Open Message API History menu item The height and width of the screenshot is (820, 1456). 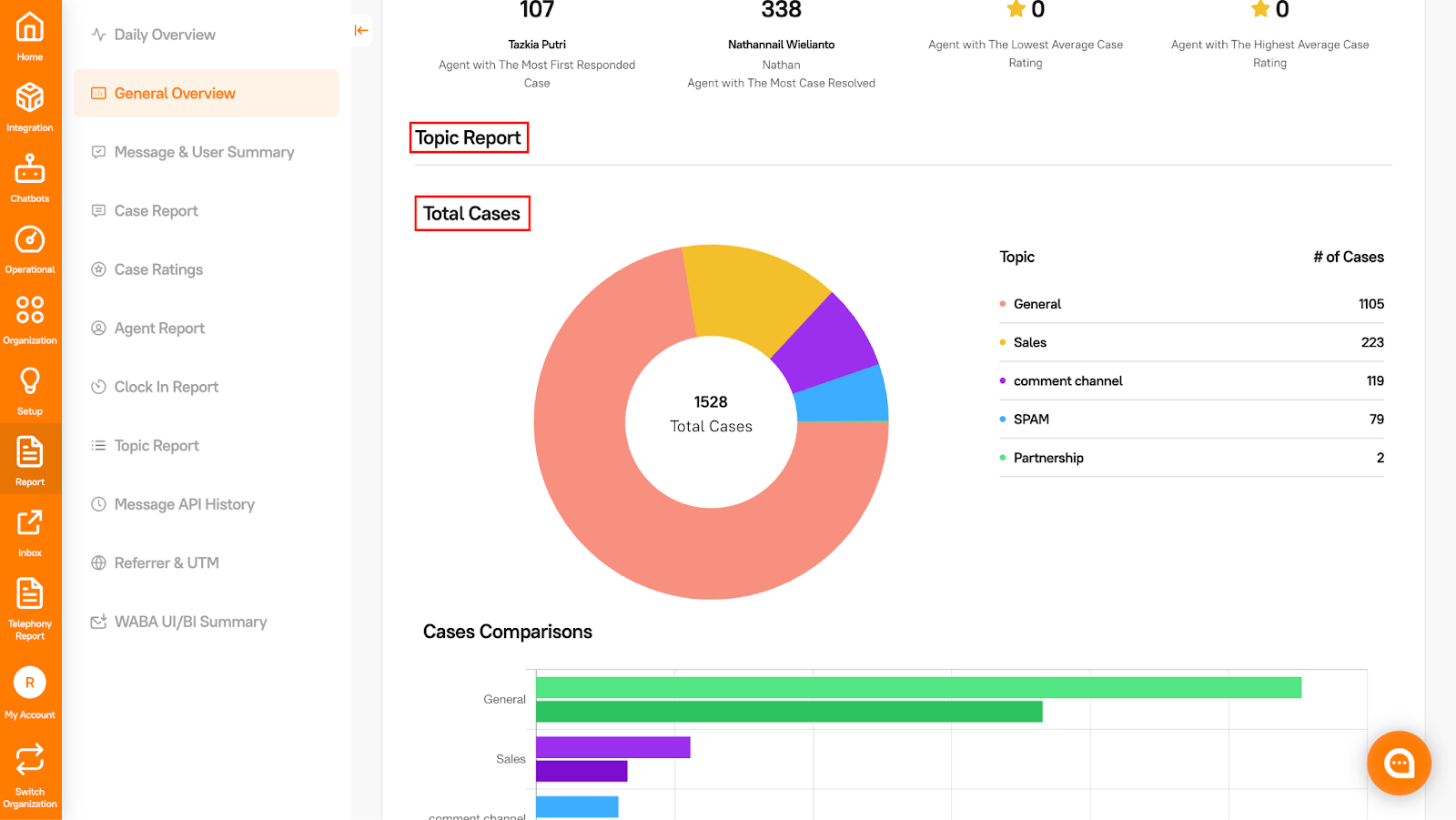(207, 504)
